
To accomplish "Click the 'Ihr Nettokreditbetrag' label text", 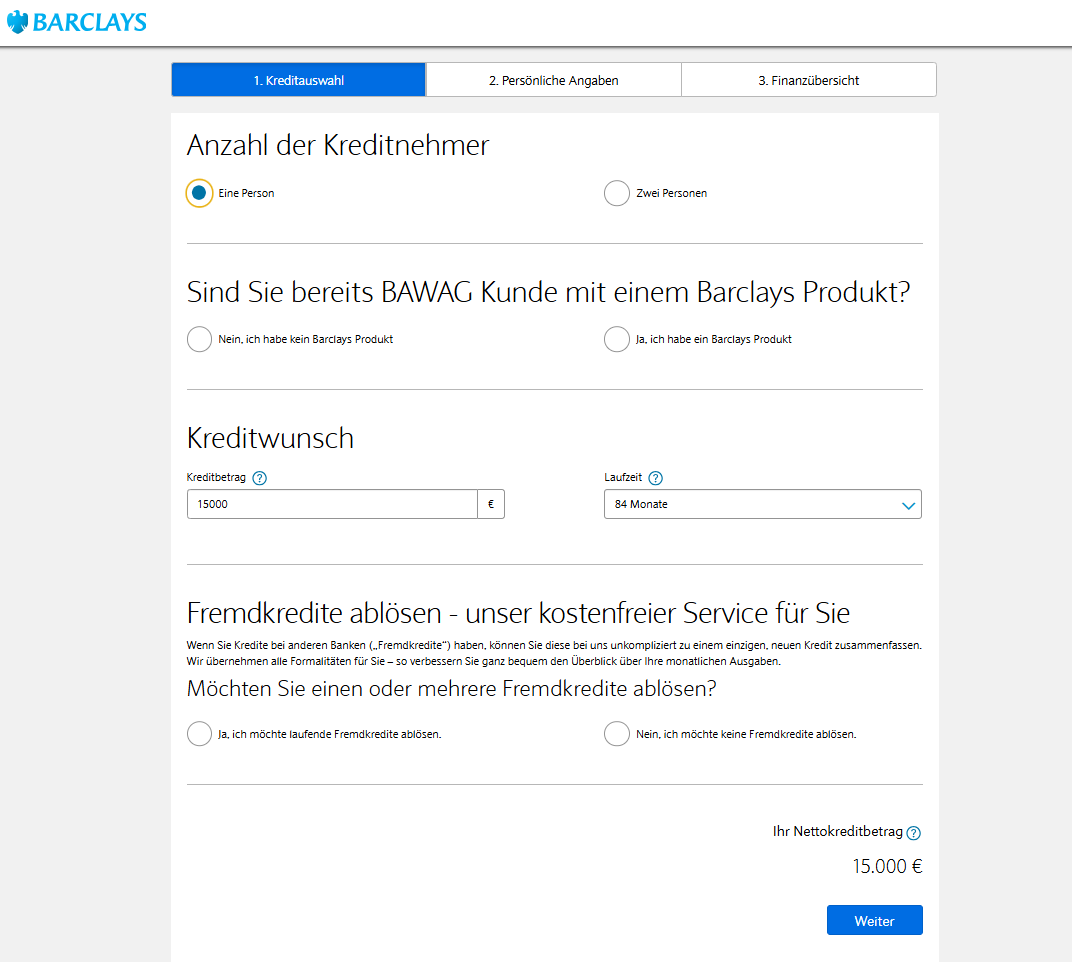I will 838,832.
